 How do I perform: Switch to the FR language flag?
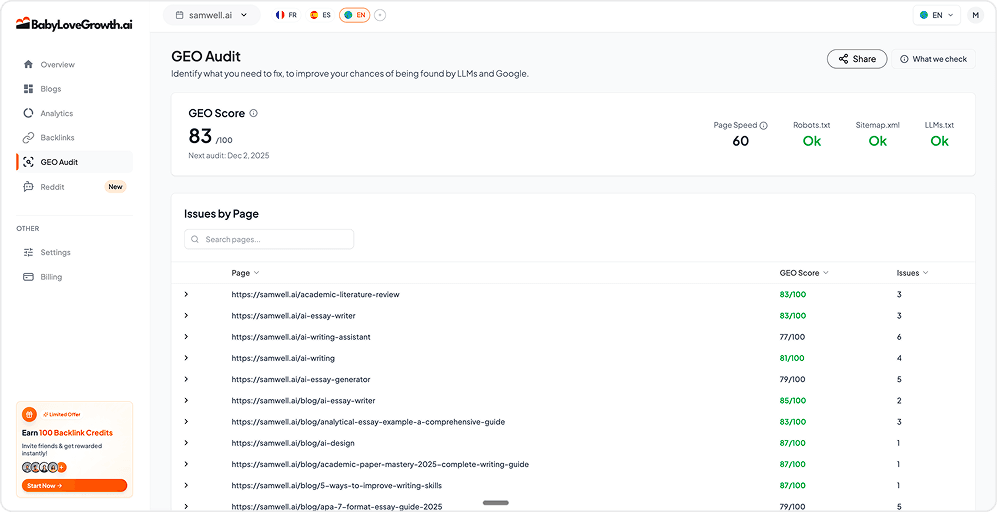click(x=286, y=15)
